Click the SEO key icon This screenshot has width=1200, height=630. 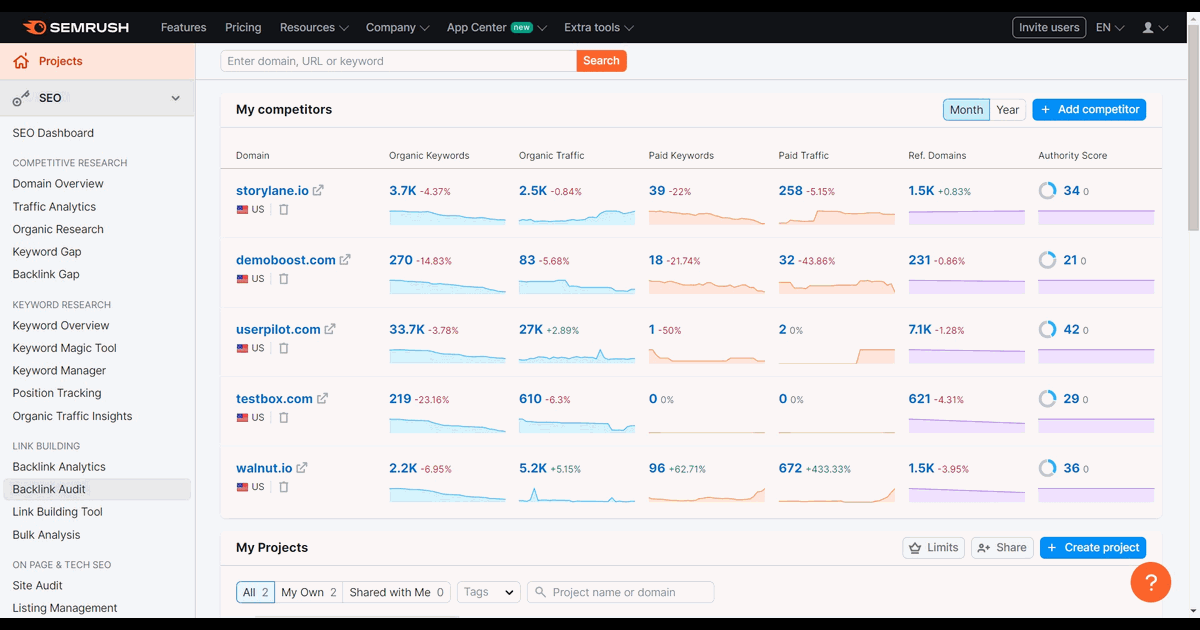pyautogui.click(x=21, y=98)
